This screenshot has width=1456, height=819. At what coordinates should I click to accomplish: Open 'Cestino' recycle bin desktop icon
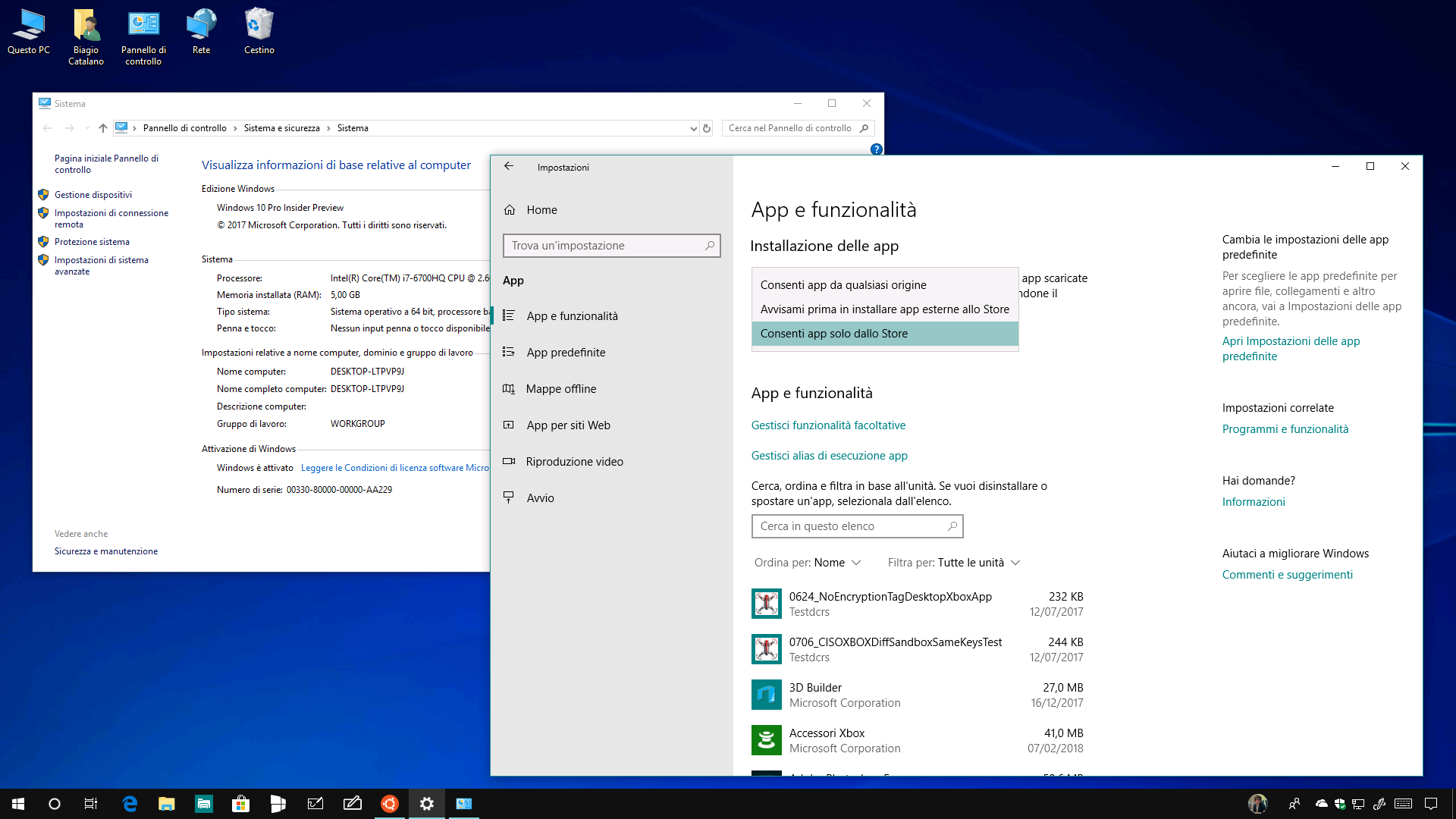(259, 33)
